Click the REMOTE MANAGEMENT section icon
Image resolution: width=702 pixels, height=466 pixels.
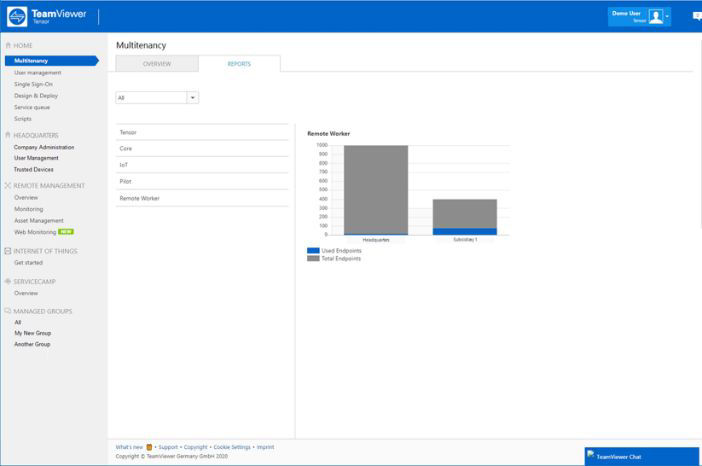pyautogui.click(x=8, y=185)
